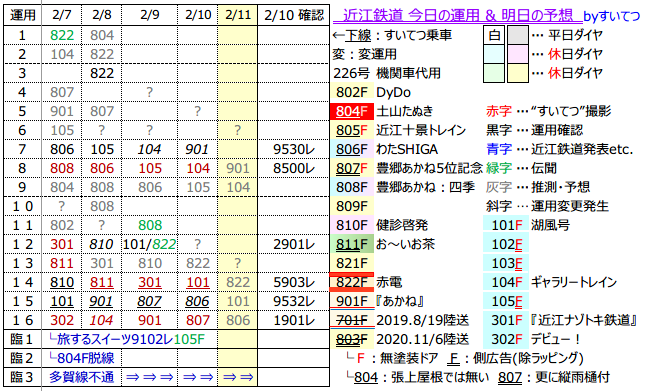The height and width of the screenshot is (391, 650).
Task: Click the 旅するスイーツ9102レ105F entry
Action: (127, 340)
